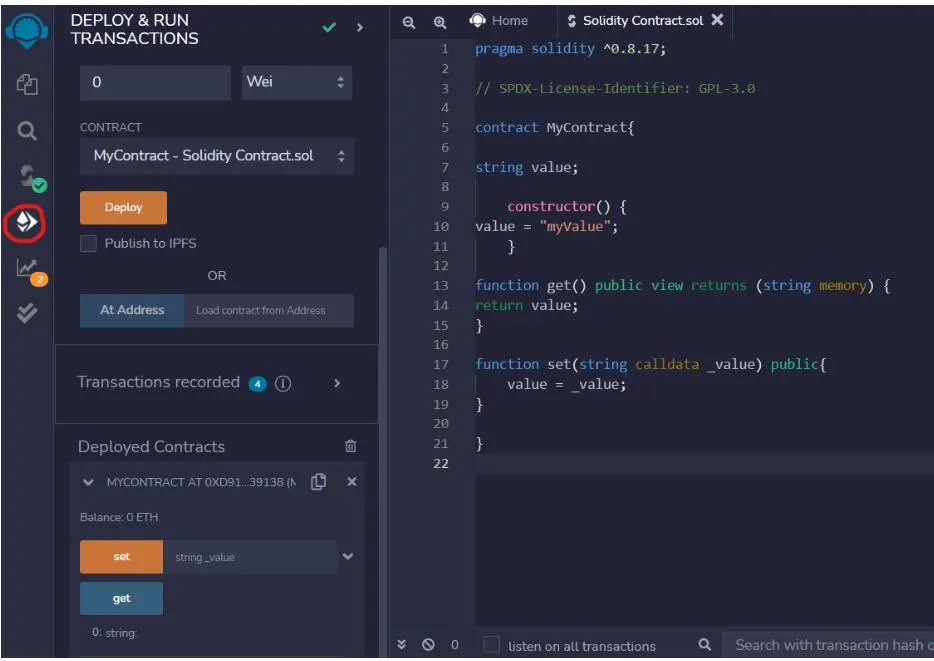934x661 pixels.
Task: Click the 'Deployed Contracts' heading
Action: [151, 447]
